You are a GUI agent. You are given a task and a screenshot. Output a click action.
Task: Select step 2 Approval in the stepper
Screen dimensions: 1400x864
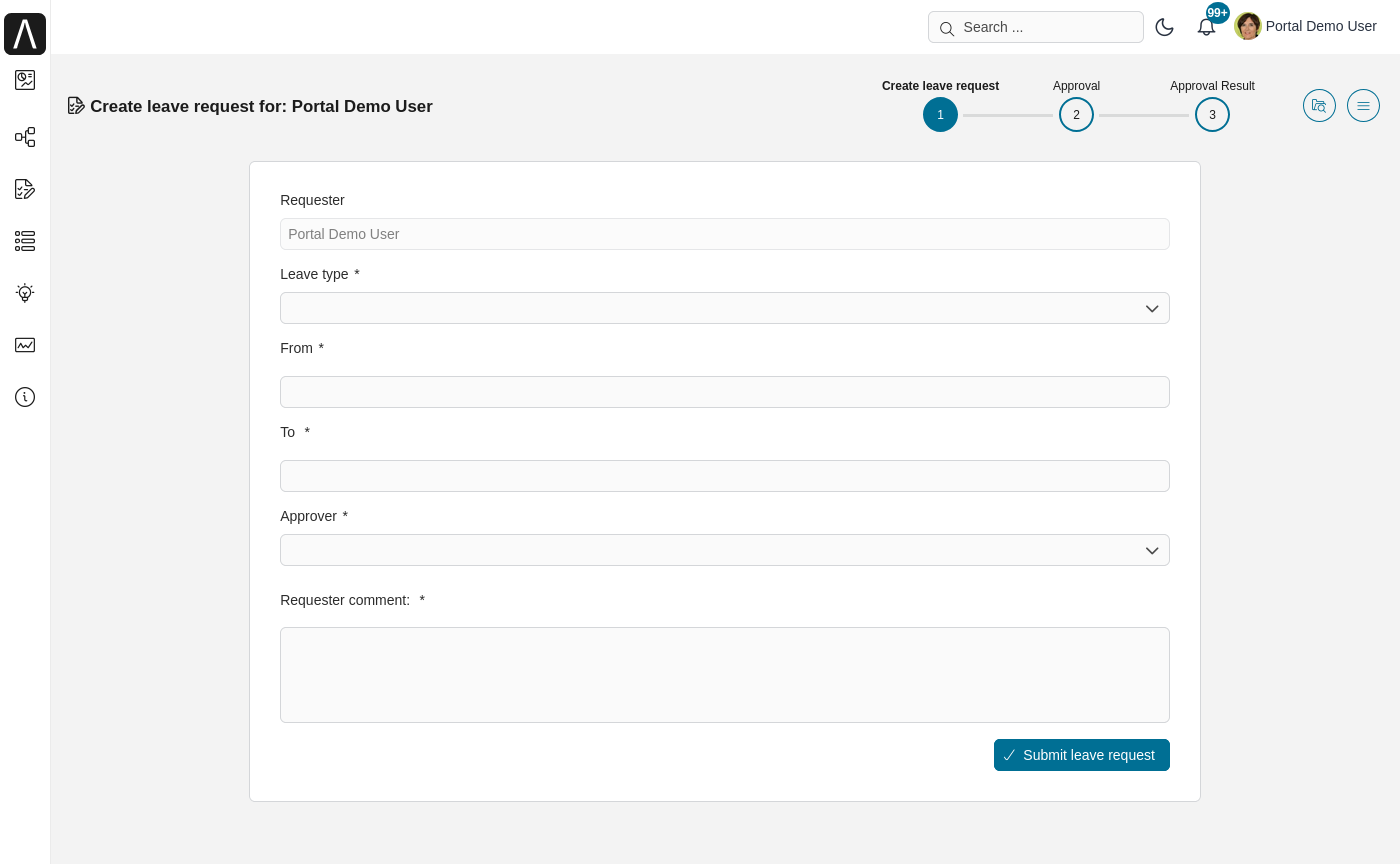coord(1076,114)
